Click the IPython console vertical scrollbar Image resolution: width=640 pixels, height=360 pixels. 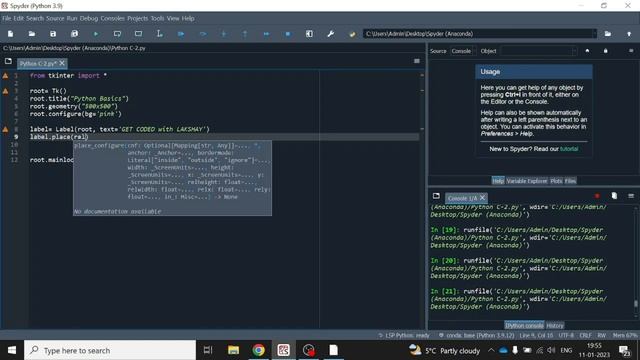pos(636,261)
